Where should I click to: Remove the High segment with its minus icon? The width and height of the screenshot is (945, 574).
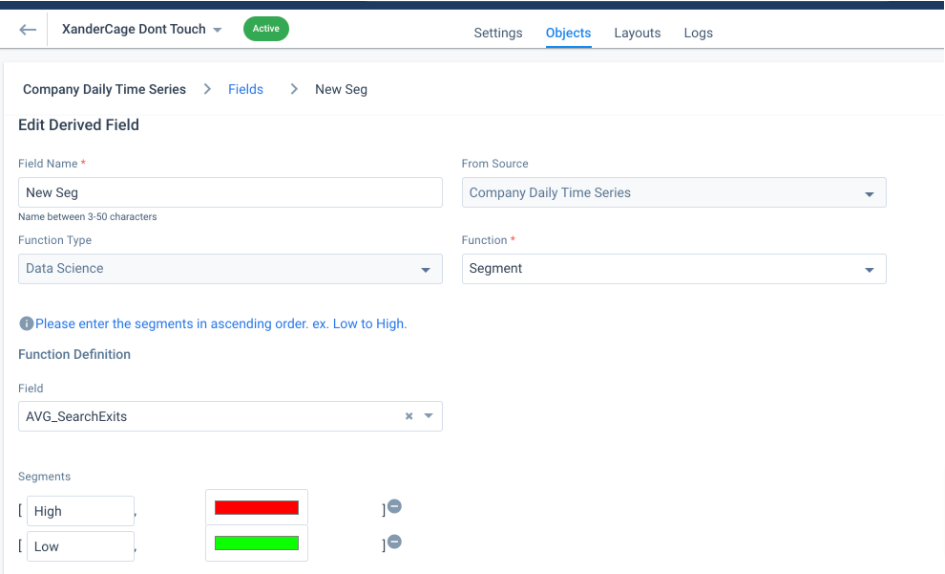tap(395, 506)
